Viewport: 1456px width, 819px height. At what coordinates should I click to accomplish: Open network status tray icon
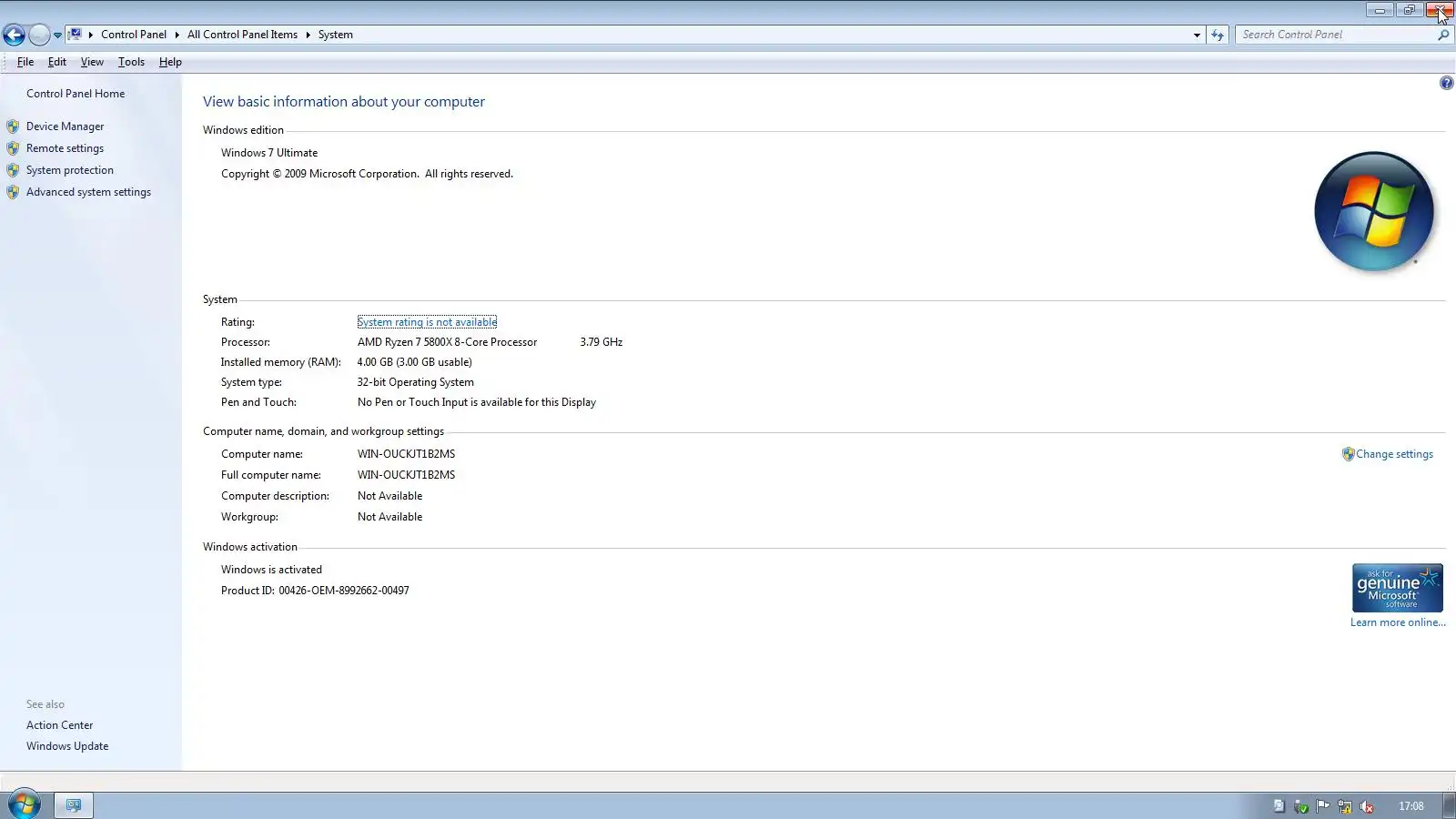click(x=1345, y=806)
